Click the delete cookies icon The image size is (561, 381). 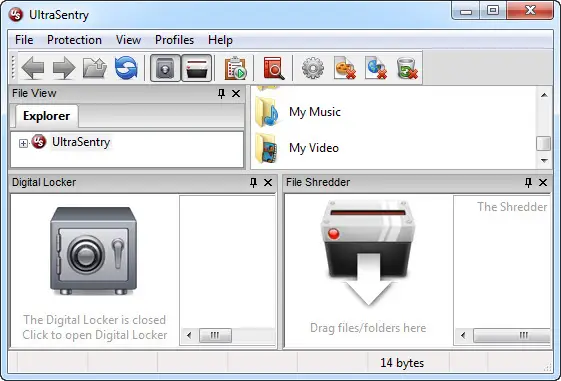(345, 68)
